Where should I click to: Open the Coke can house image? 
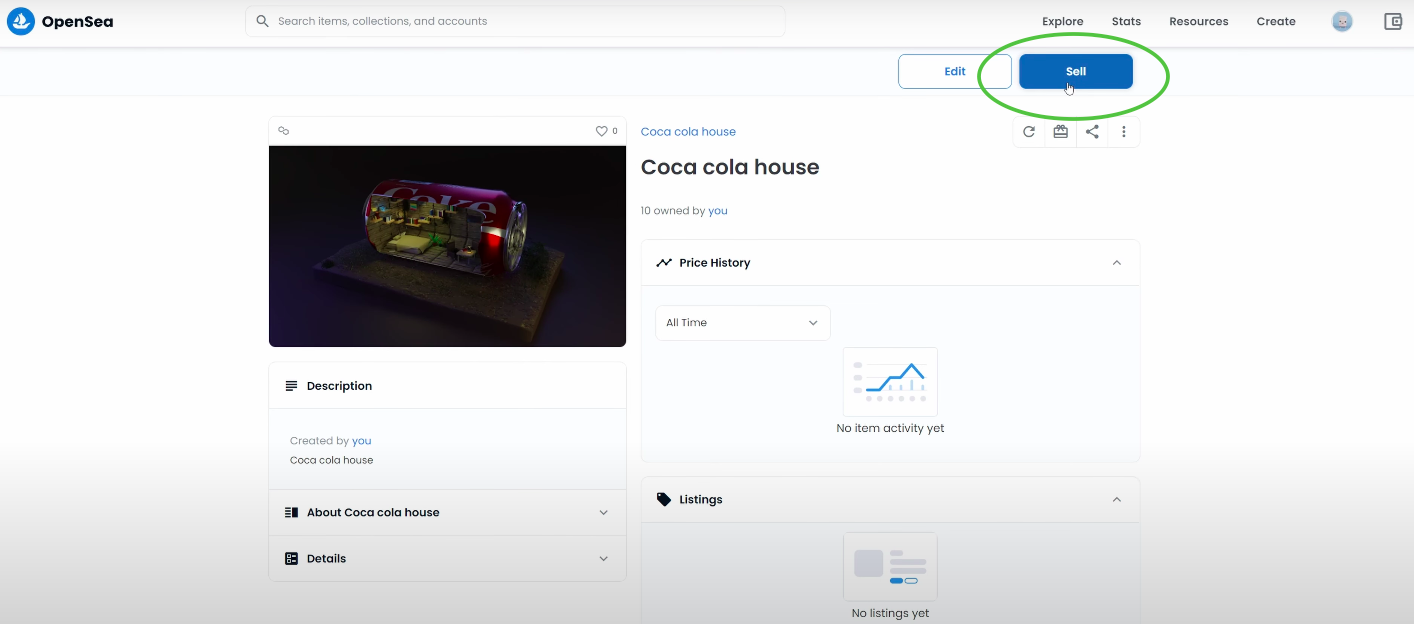[x=447, y=246]
